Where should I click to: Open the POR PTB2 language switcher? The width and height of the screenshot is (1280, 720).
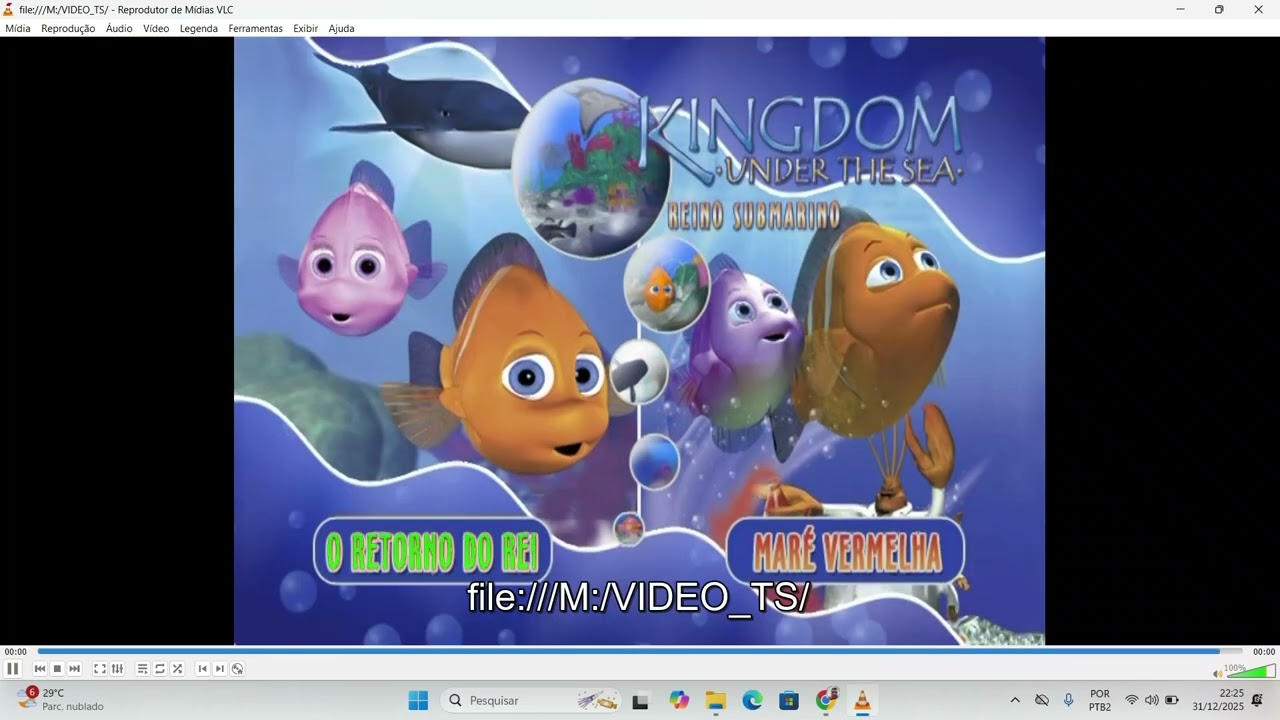click(1100, 700)
